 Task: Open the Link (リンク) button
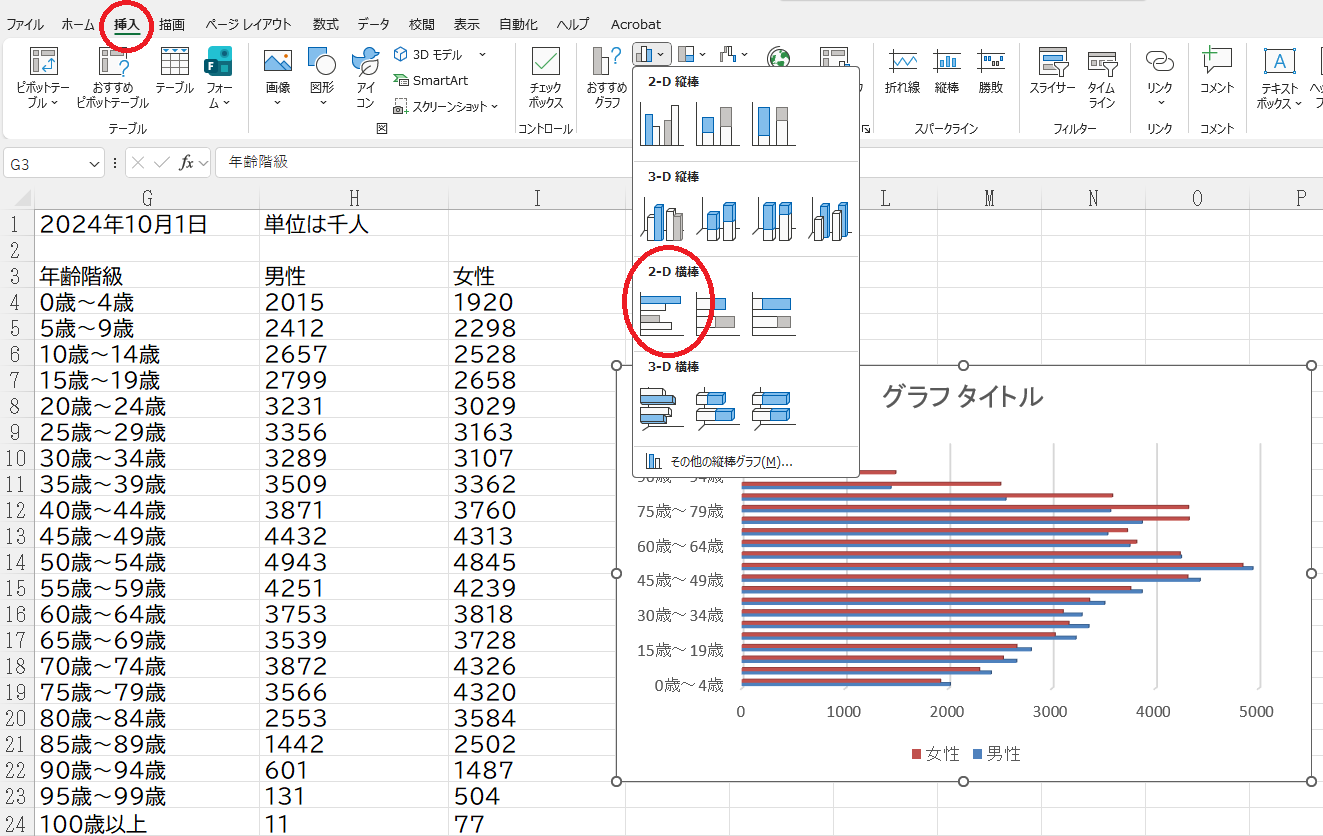click(x=1160, y=77)
